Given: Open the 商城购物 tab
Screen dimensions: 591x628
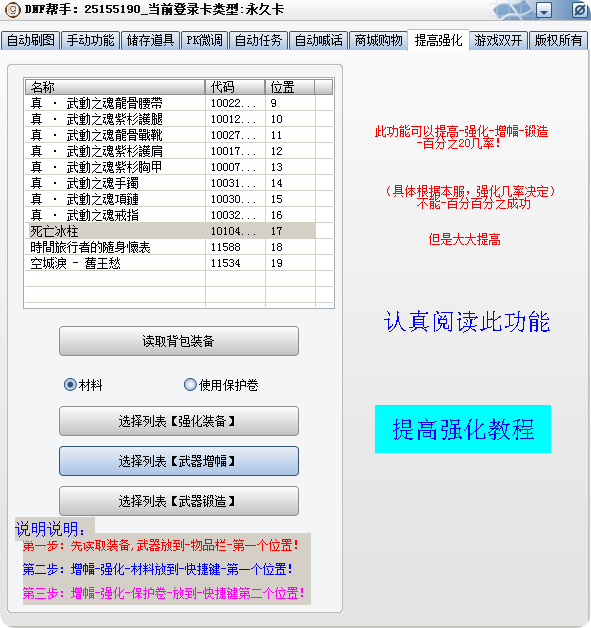Looking at the screenshot, I should (x=378, y=40).
